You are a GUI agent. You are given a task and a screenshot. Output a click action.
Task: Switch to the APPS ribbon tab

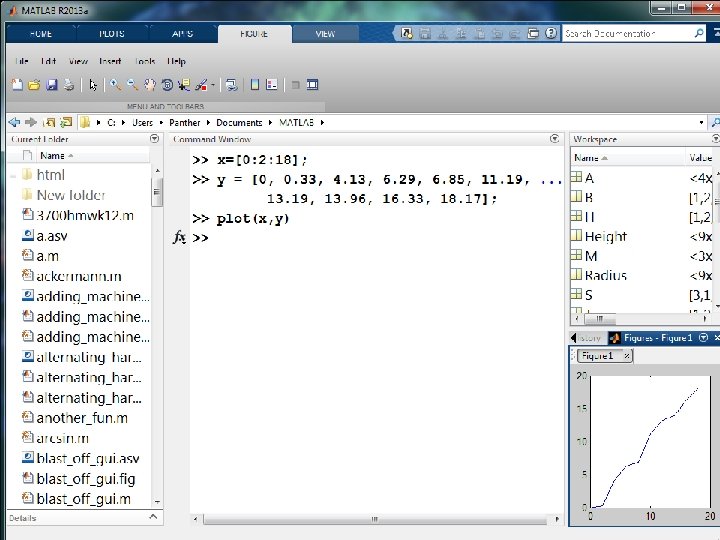click(183, 34)
